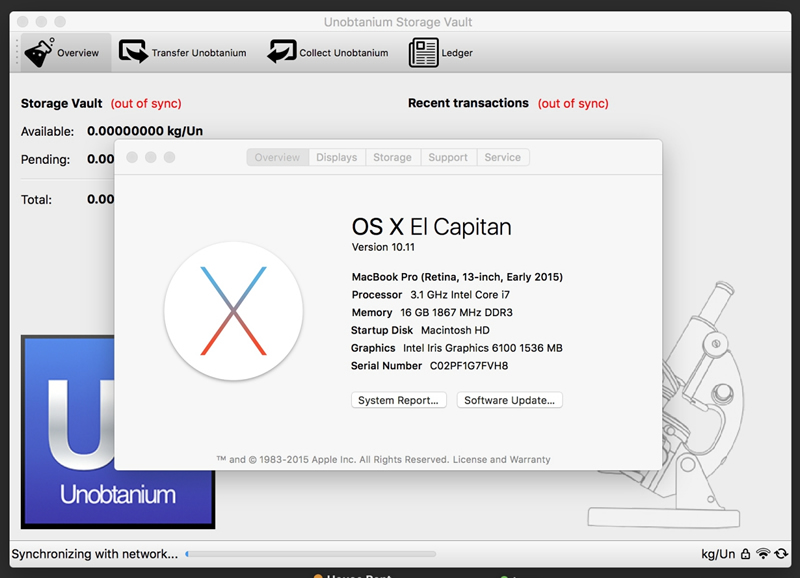Open the Ledger newspaper icon
This screenshot has height=578, width=800.
tap(424, 52)
